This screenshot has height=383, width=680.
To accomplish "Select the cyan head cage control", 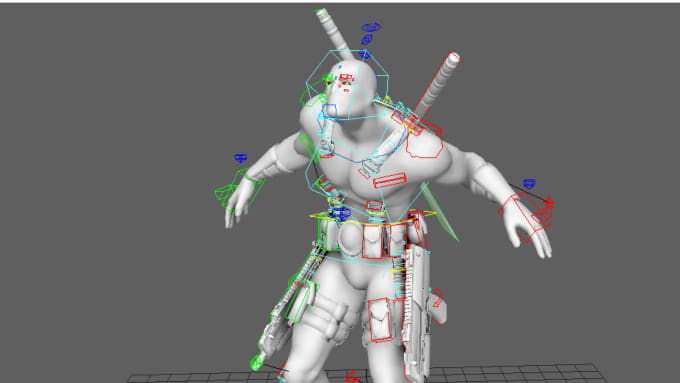I will coord(347,84).
